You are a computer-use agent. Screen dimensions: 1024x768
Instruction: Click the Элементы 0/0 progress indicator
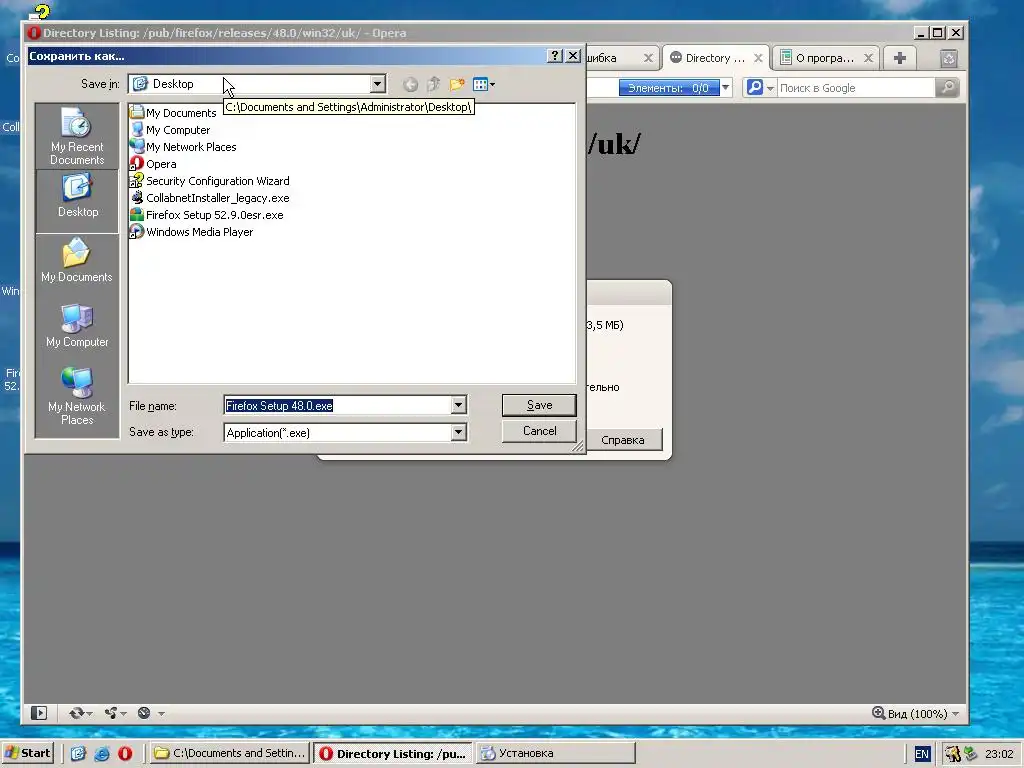[x=669, y=88]
